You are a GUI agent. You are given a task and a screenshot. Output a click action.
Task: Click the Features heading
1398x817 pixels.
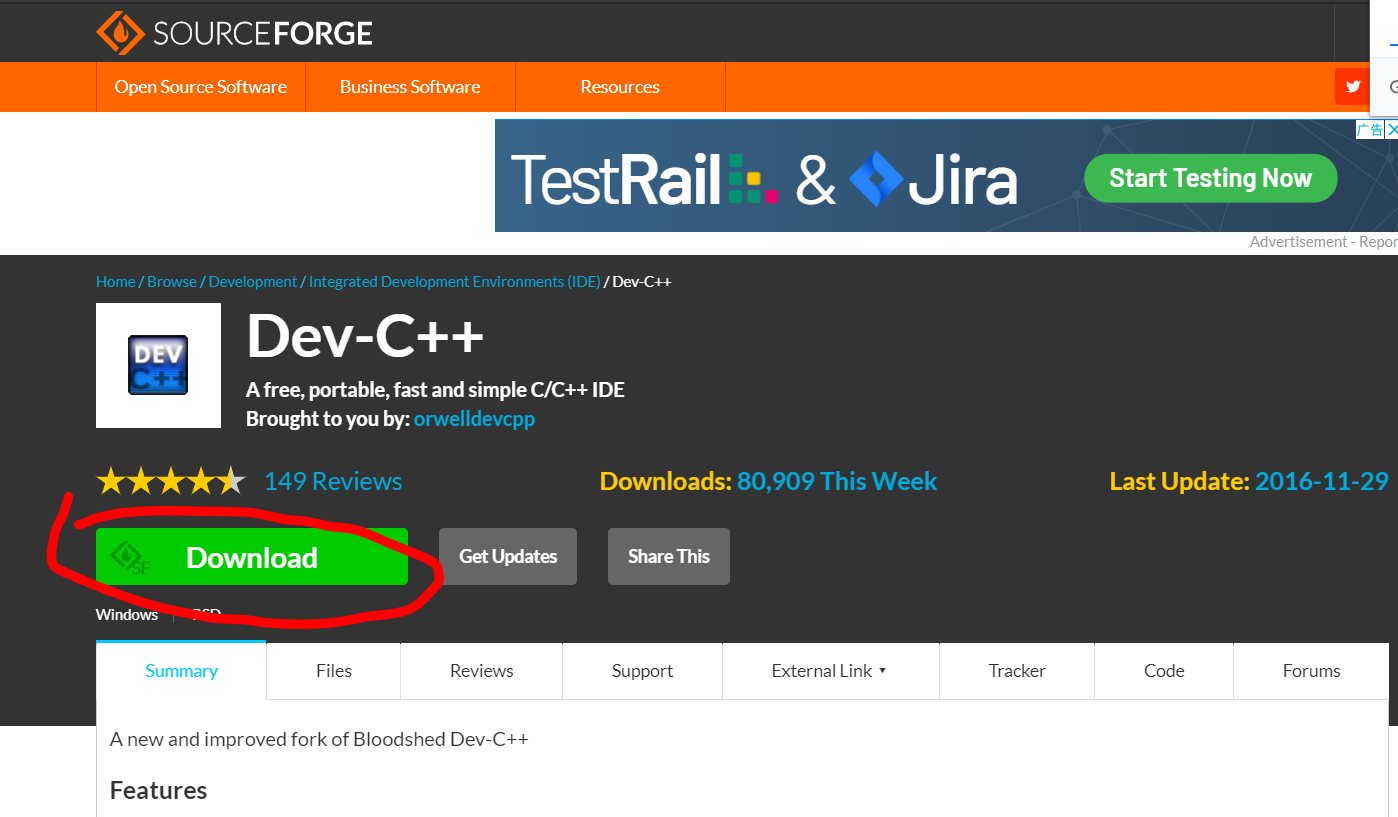158,790
